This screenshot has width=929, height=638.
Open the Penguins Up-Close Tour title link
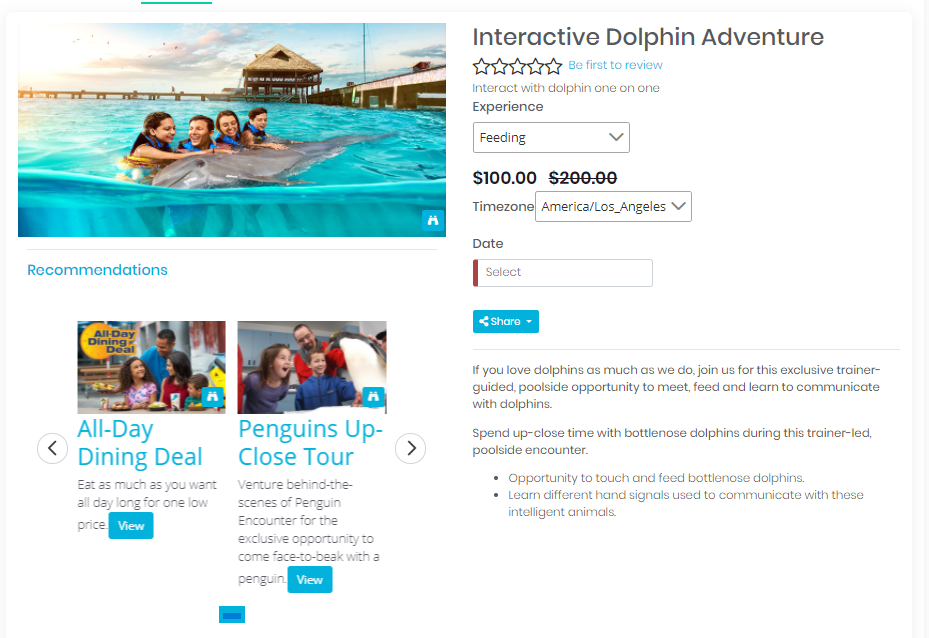point(310,443)
